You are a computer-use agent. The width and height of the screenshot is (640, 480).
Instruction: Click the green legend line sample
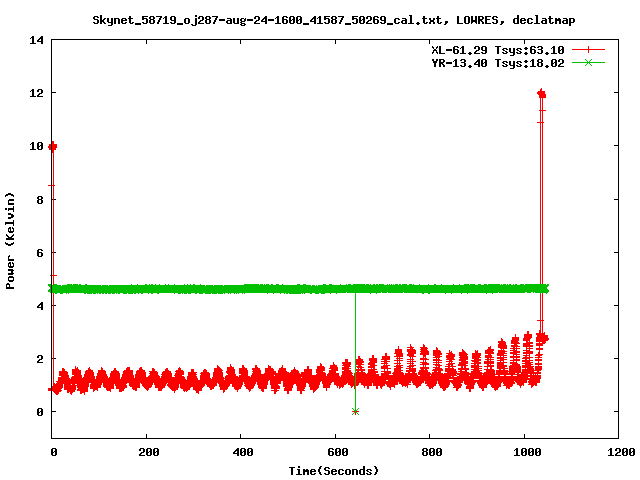588,62
